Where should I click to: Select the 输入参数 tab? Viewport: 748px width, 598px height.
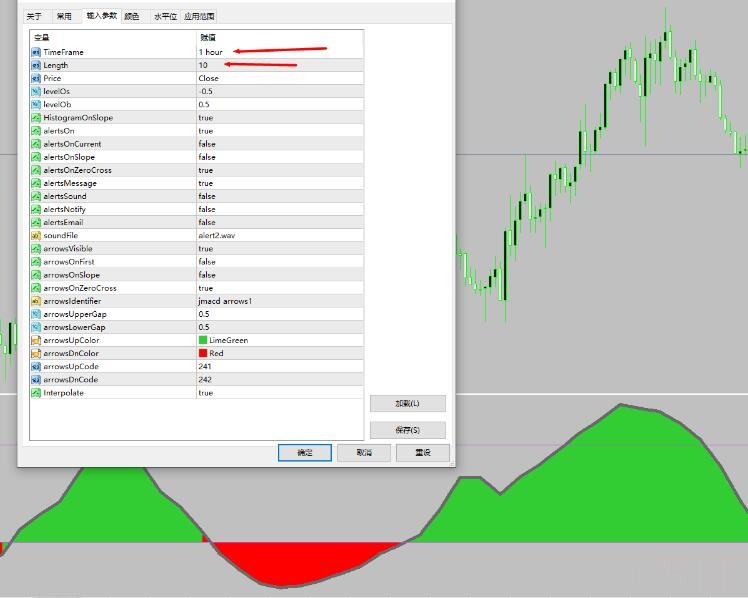point(102,16)
